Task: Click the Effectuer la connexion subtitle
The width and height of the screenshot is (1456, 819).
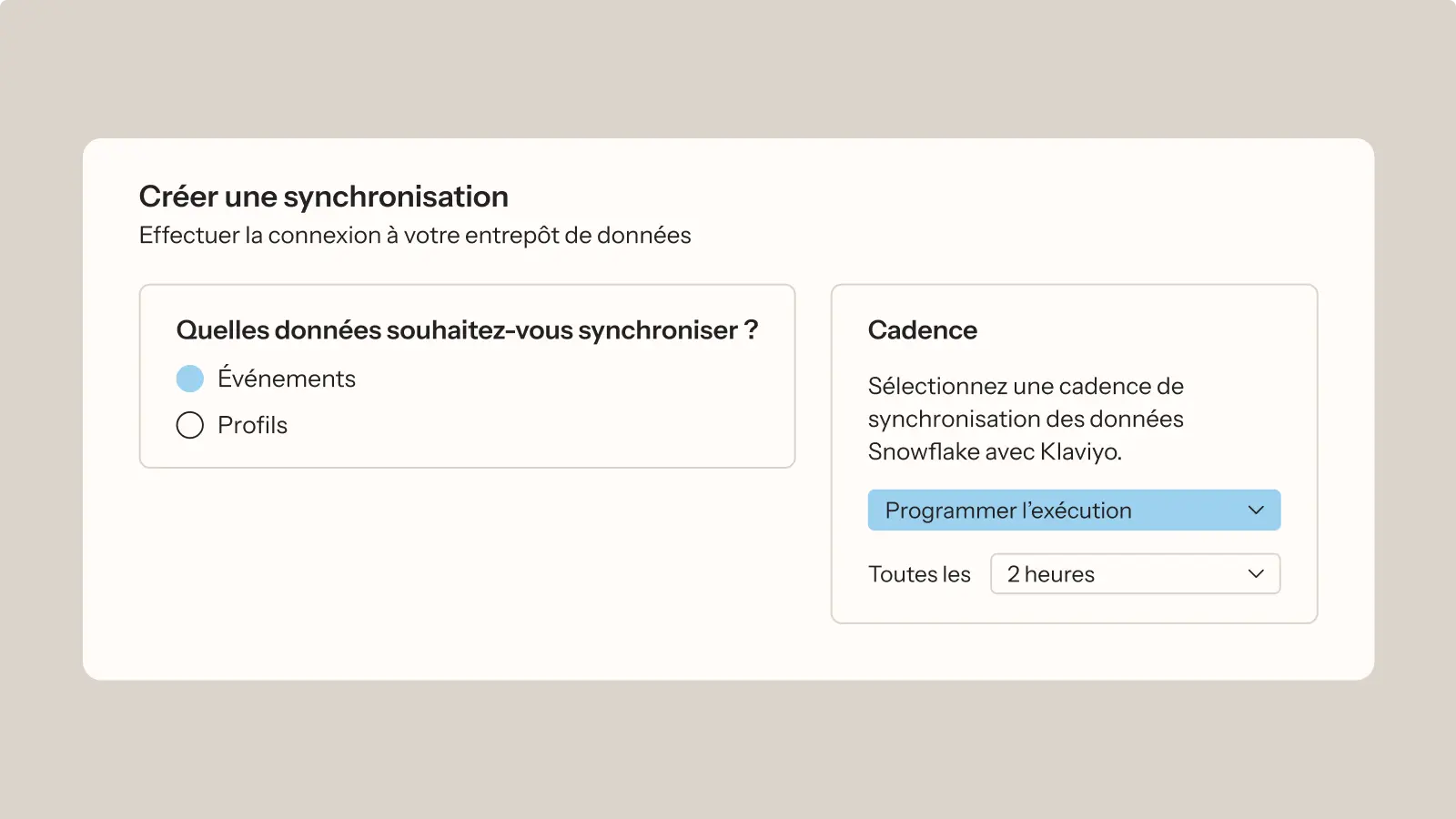Action: [414, 235]
